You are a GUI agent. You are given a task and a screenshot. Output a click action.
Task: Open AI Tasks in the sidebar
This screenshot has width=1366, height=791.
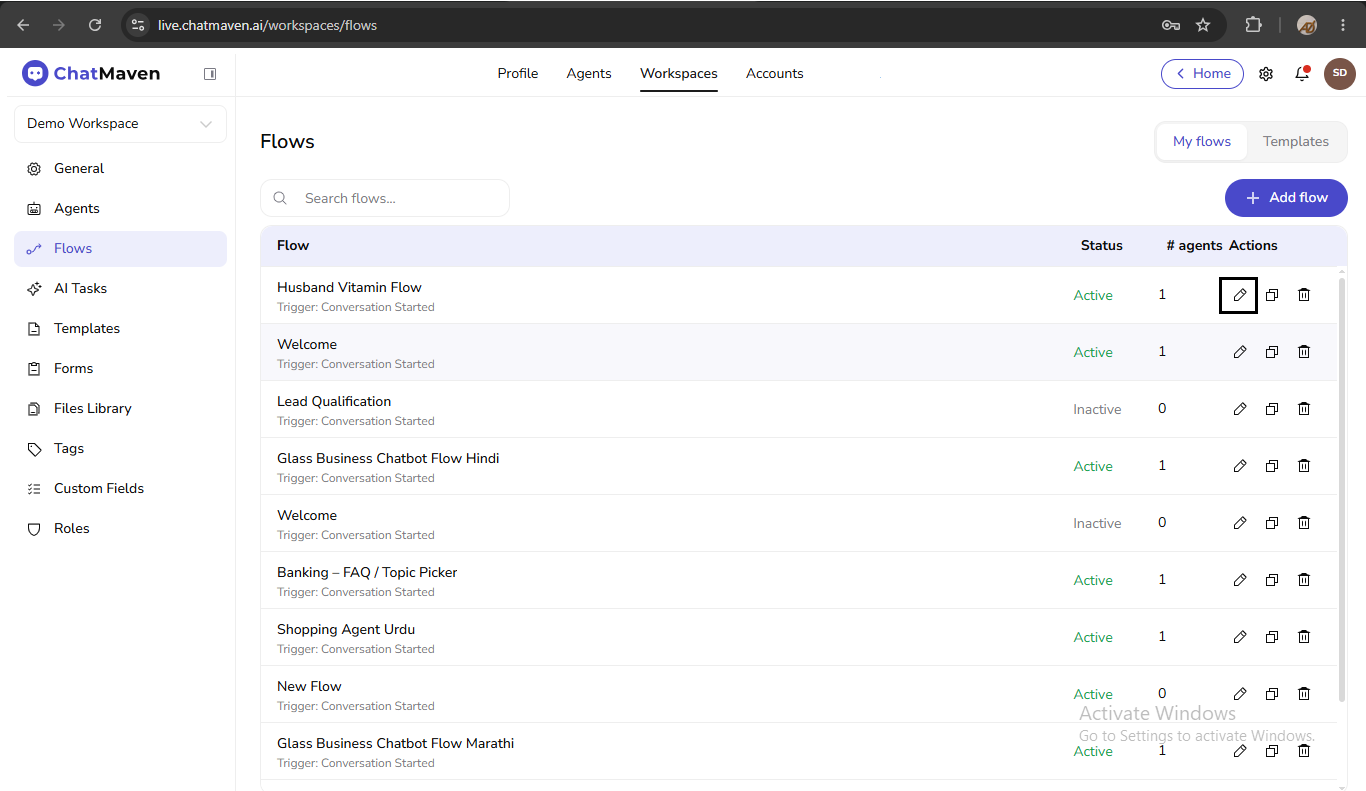[x=120, y=289]
